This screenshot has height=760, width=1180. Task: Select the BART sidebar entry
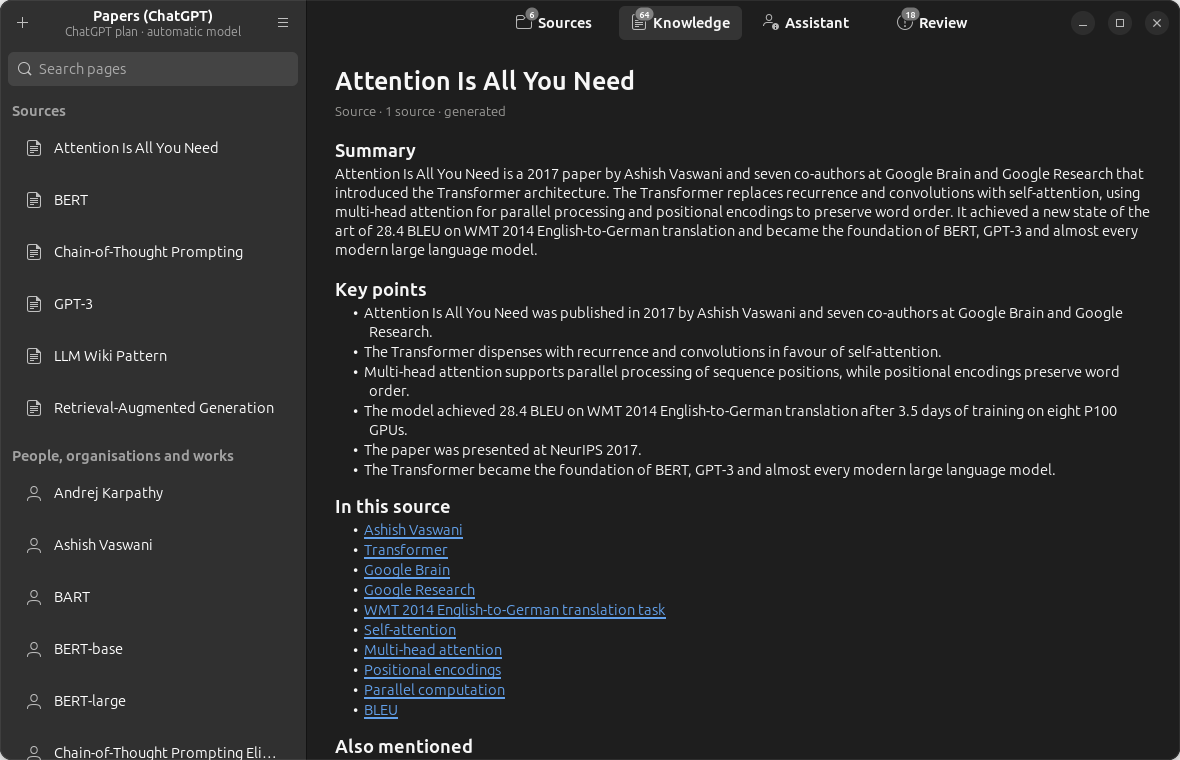153,597
